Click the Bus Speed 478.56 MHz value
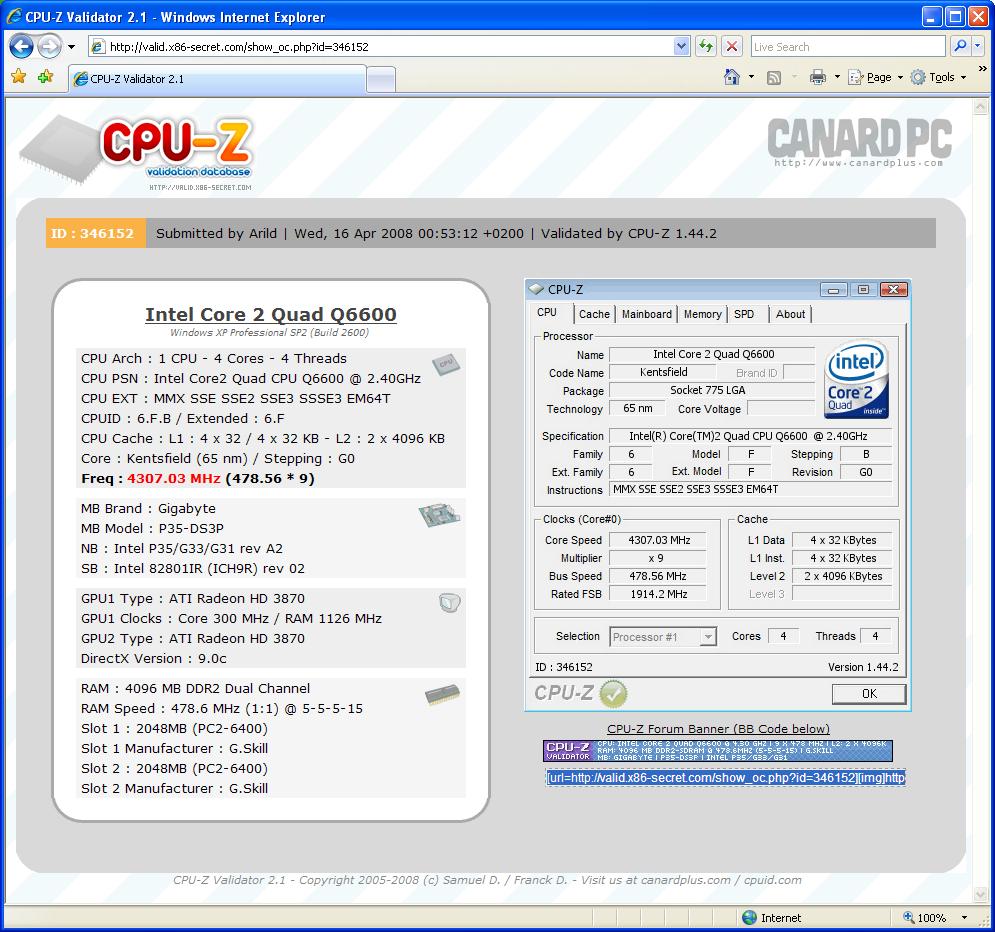995x932 pixels. point(657,576)
